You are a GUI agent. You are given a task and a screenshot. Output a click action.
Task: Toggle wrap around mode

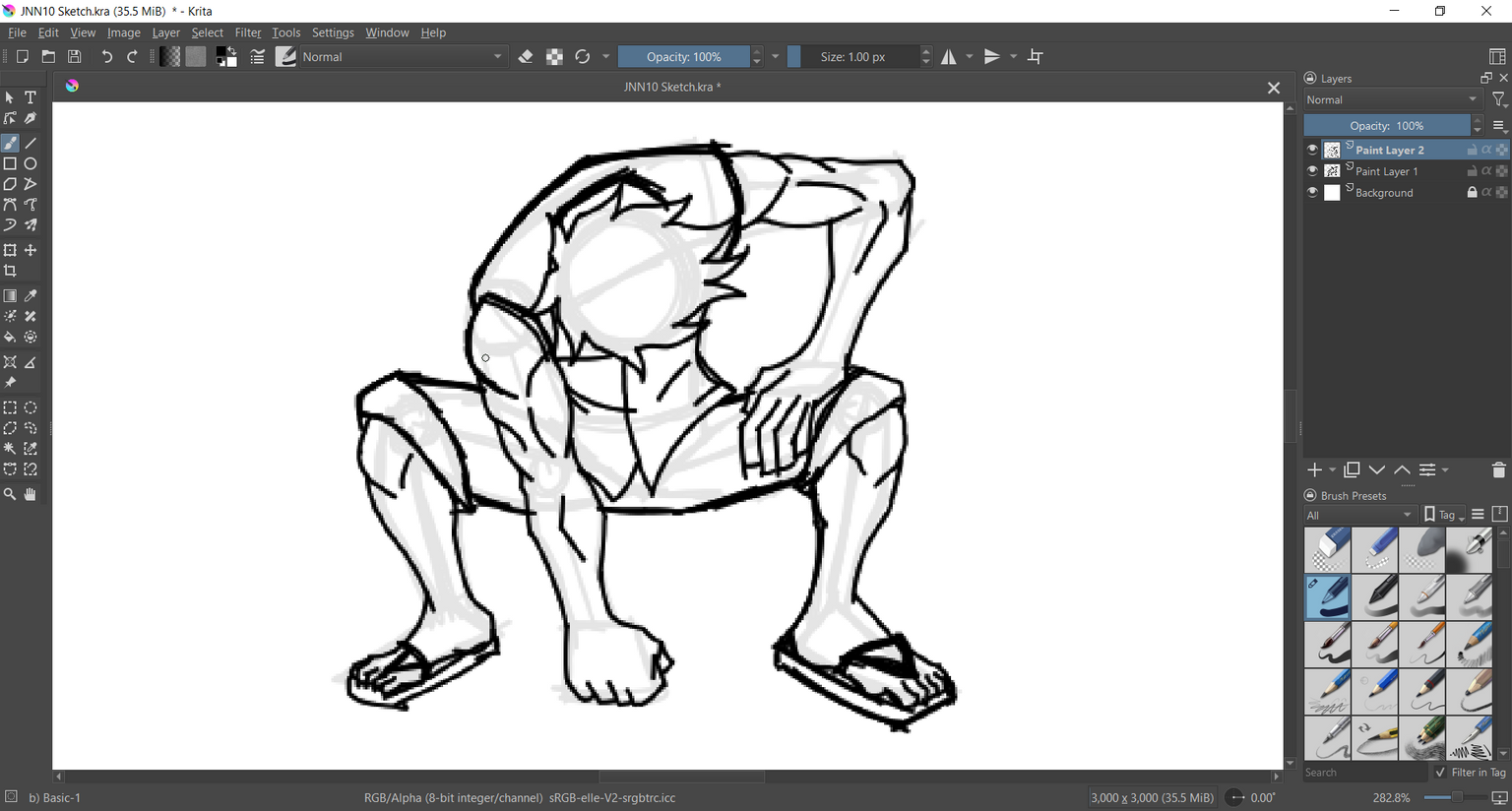1036,57
